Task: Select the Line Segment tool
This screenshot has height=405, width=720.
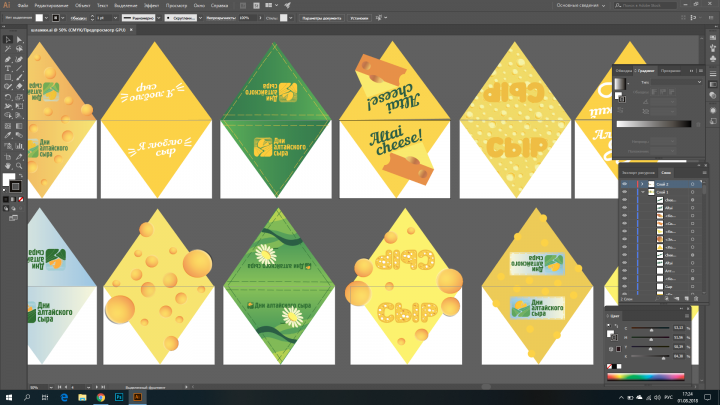Action: click(x=19, y=68)
